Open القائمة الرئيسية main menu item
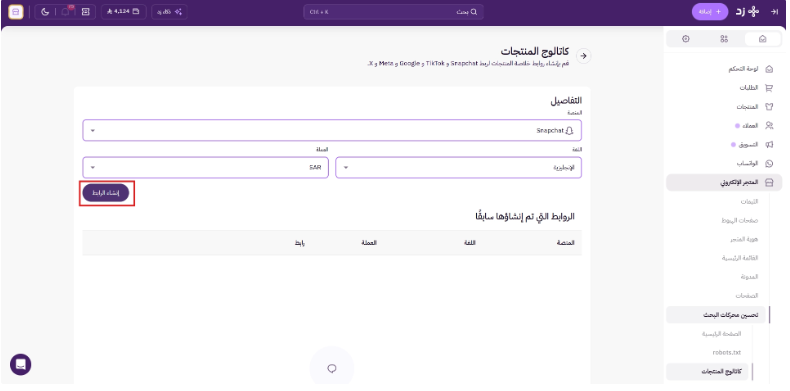Viewport: 790px width, 391px height. click(741, 258)
